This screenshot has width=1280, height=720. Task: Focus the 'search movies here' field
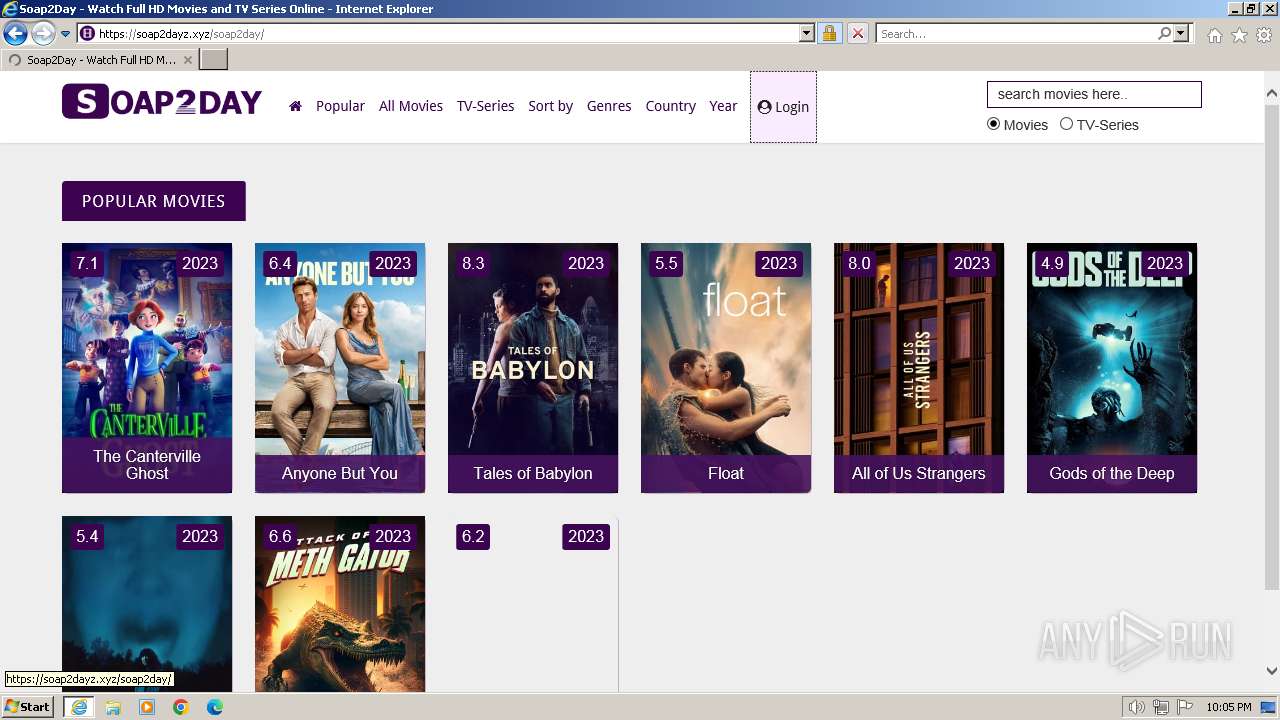pyautogui.click(x=1094, y=94)
